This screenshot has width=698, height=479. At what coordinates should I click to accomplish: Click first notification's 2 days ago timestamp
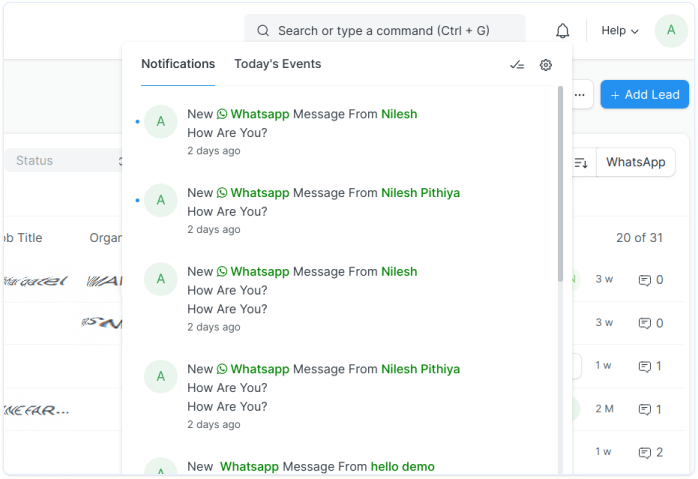click(x=214, y=151)
